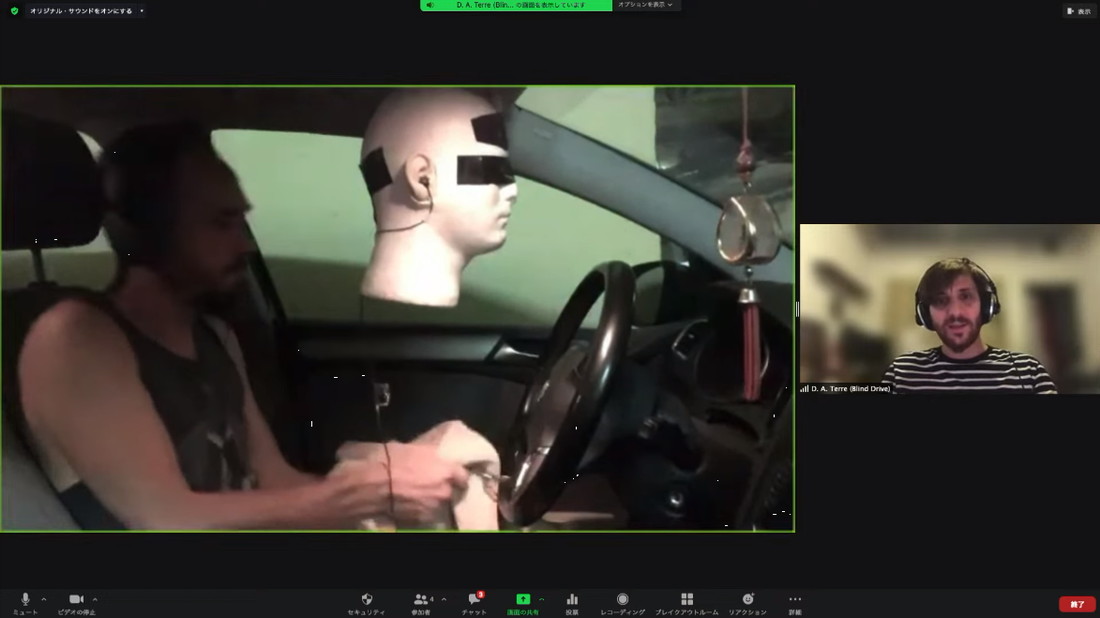Open the Polls icon
The image size is (1100, 618).
[572, 601]
